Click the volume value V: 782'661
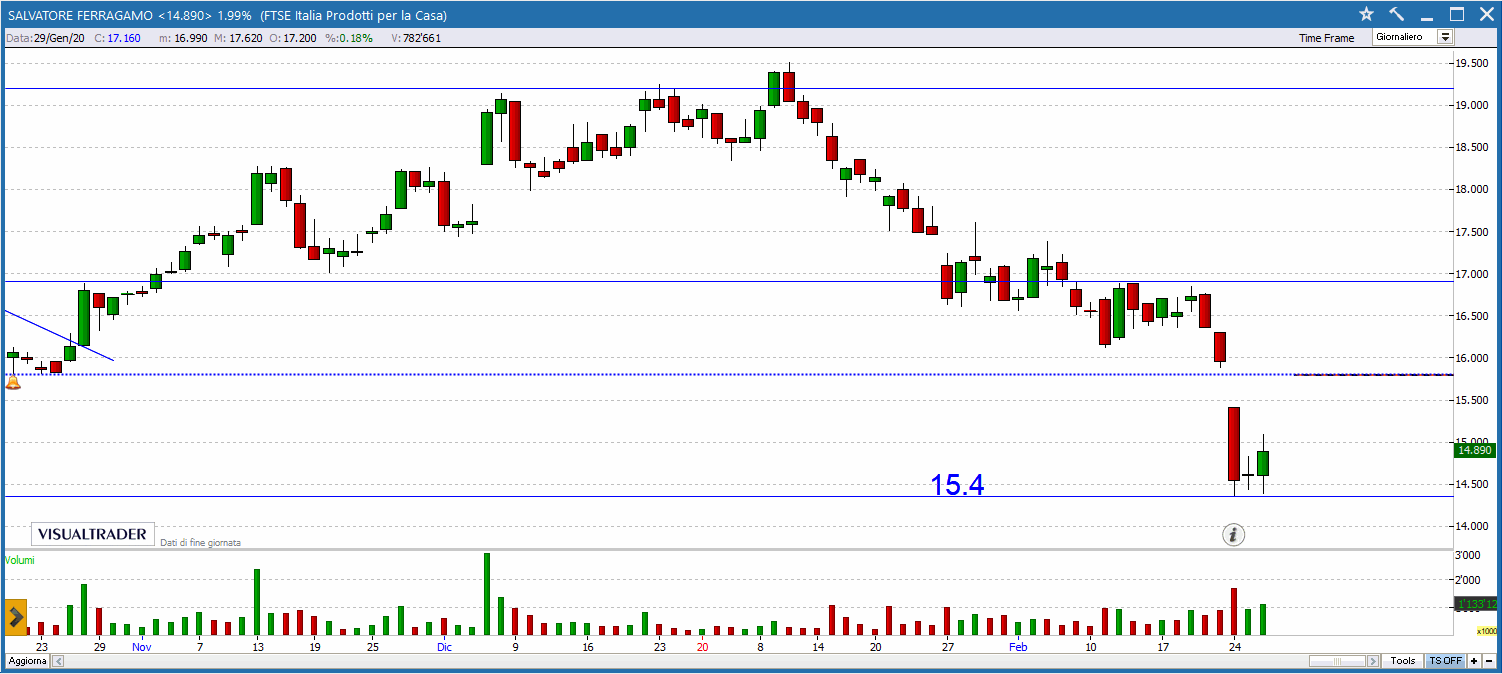 [x=416, y=38]
